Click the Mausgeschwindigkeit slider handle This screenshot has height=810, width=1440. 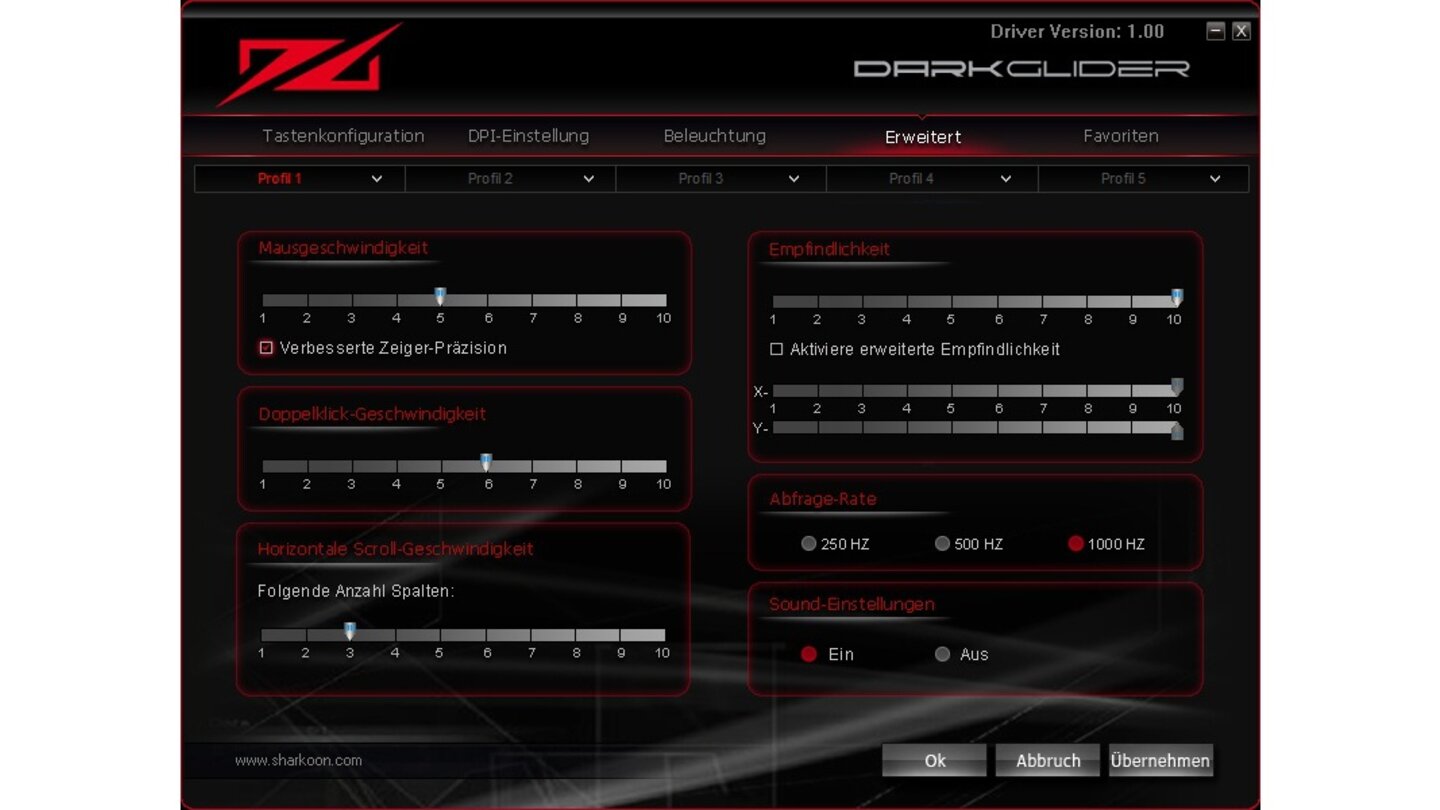click(x=440, y=297)
